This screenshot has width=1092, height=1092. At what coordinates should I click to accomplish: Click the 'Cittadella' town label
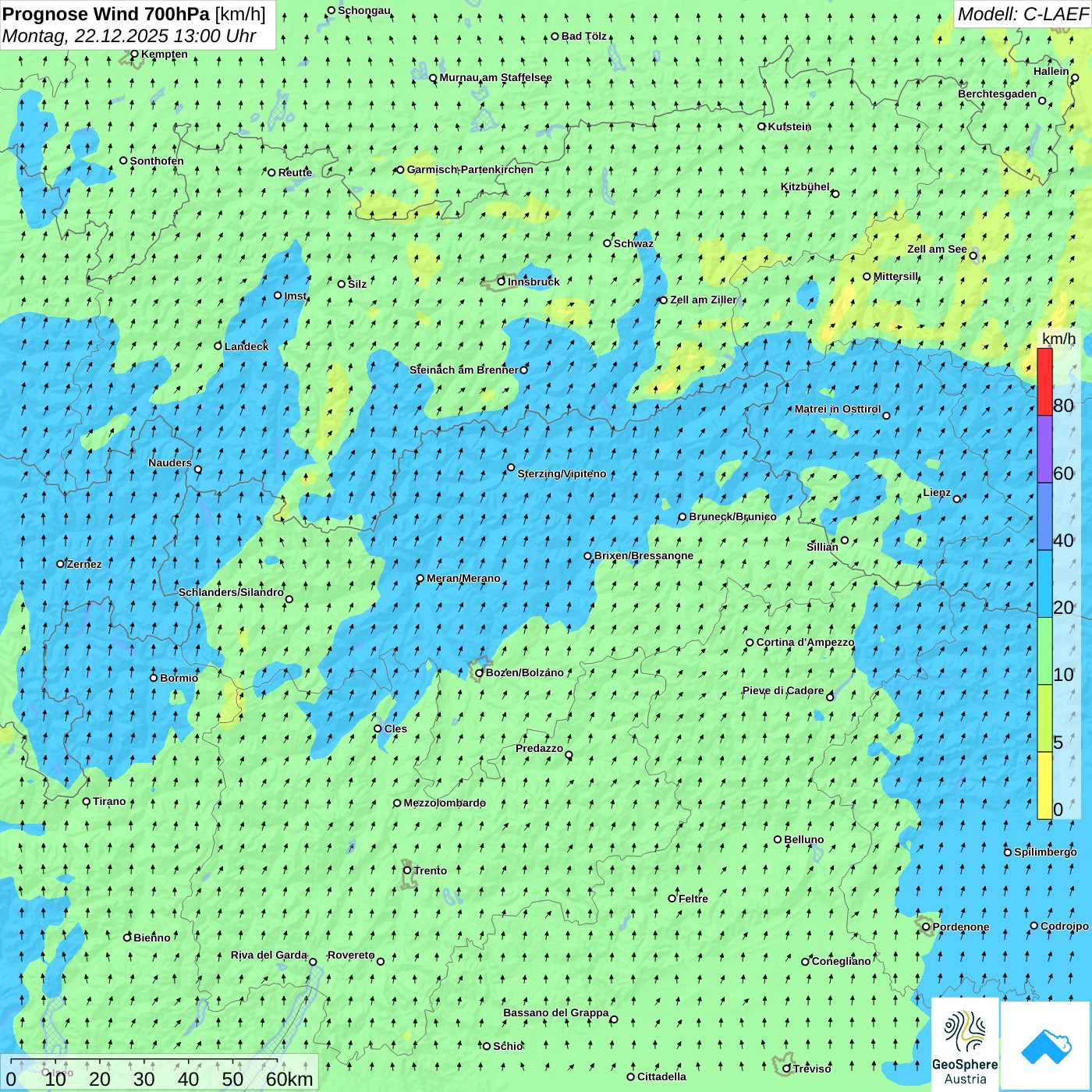point(662,1076)
